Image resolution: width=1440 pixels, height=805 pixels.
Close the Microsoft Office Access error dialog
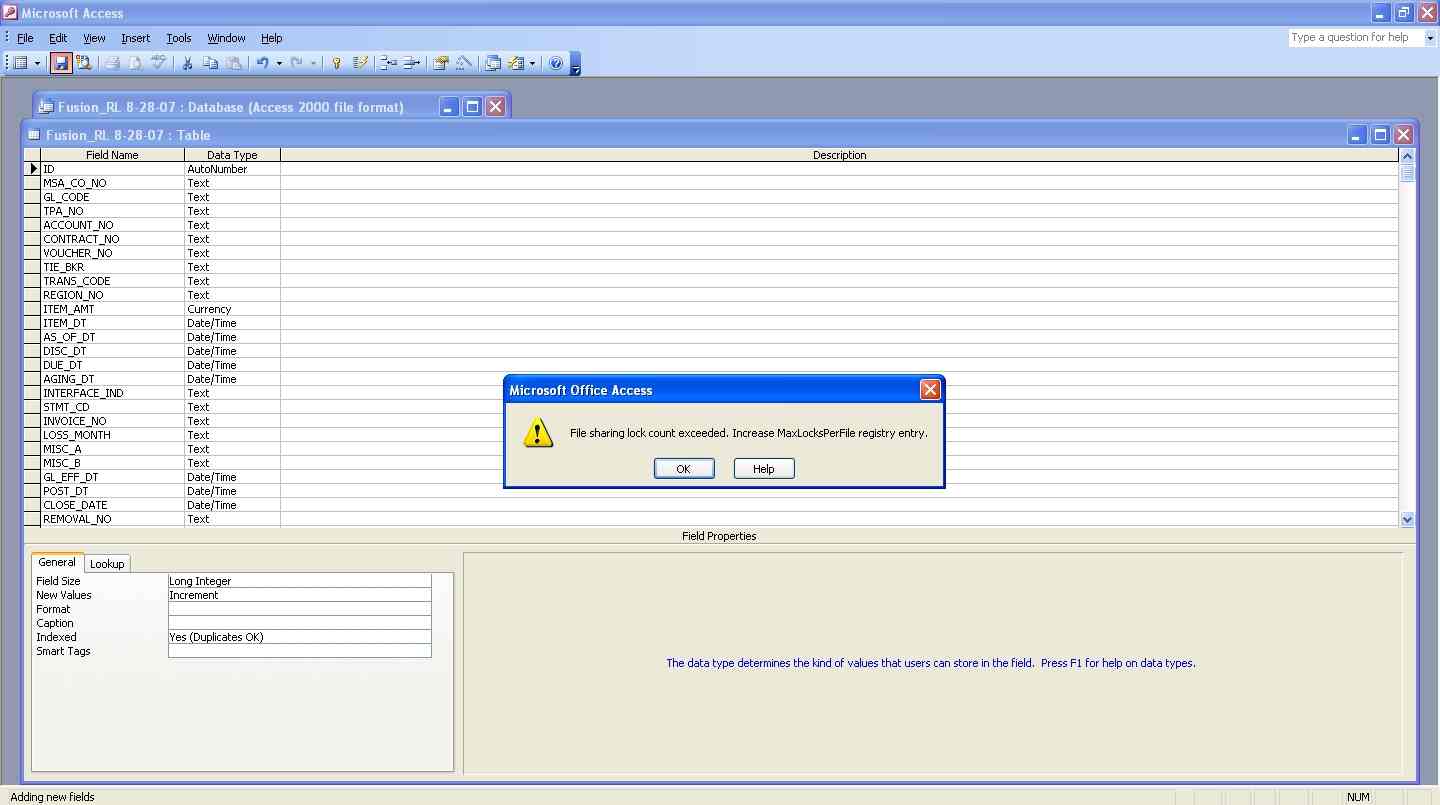point(930,390)
